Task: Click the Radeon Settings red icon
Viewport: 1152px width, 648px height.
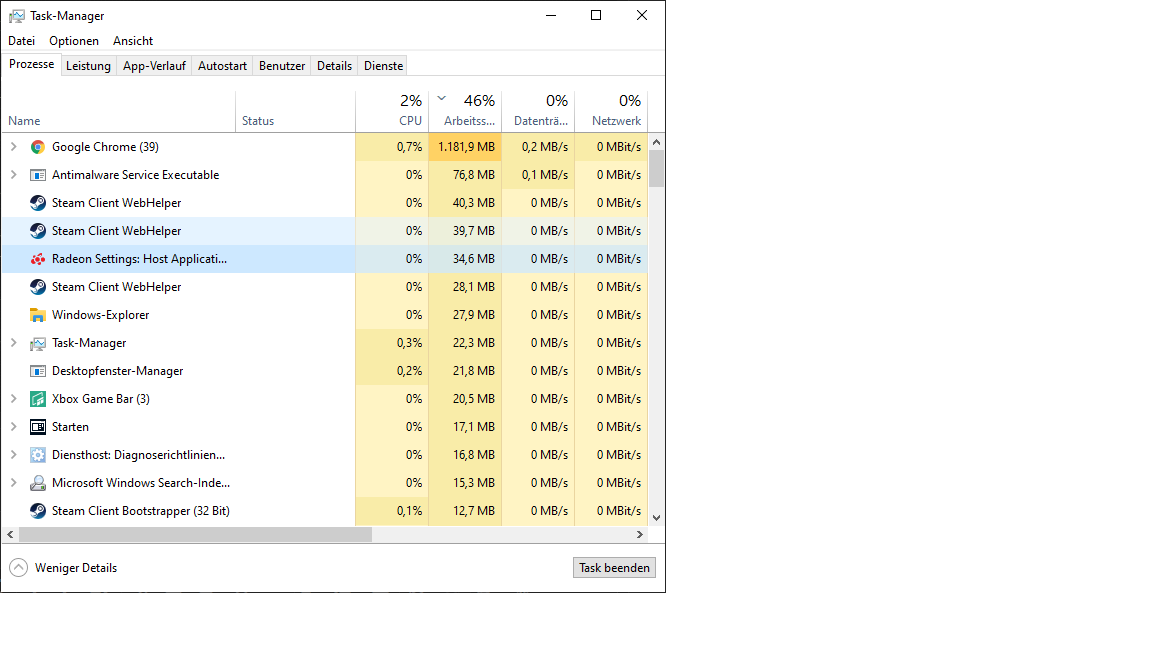Action: pyautogui.click(x=37, y=259)
